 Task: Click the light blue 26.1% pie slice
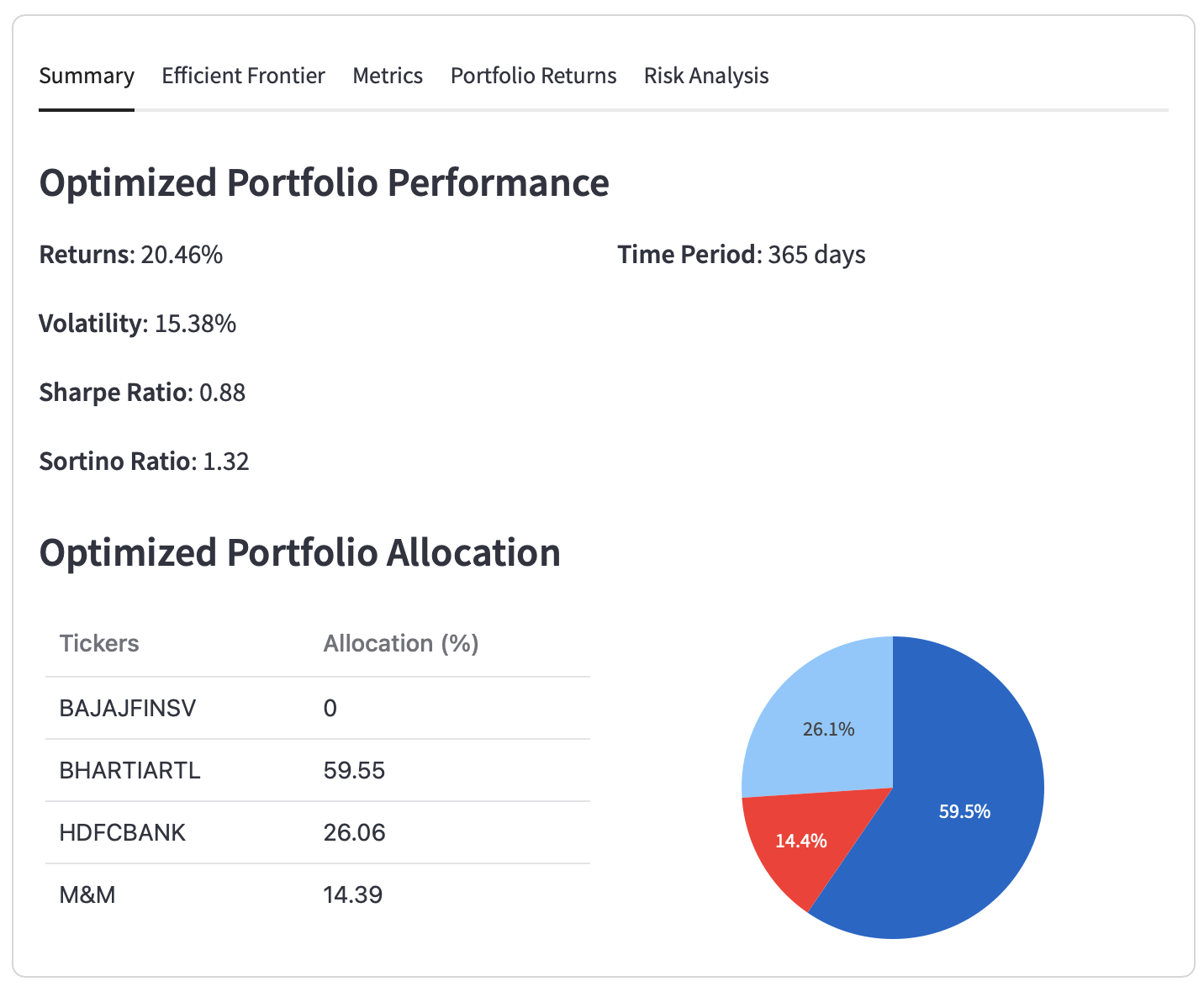[828, 728]
